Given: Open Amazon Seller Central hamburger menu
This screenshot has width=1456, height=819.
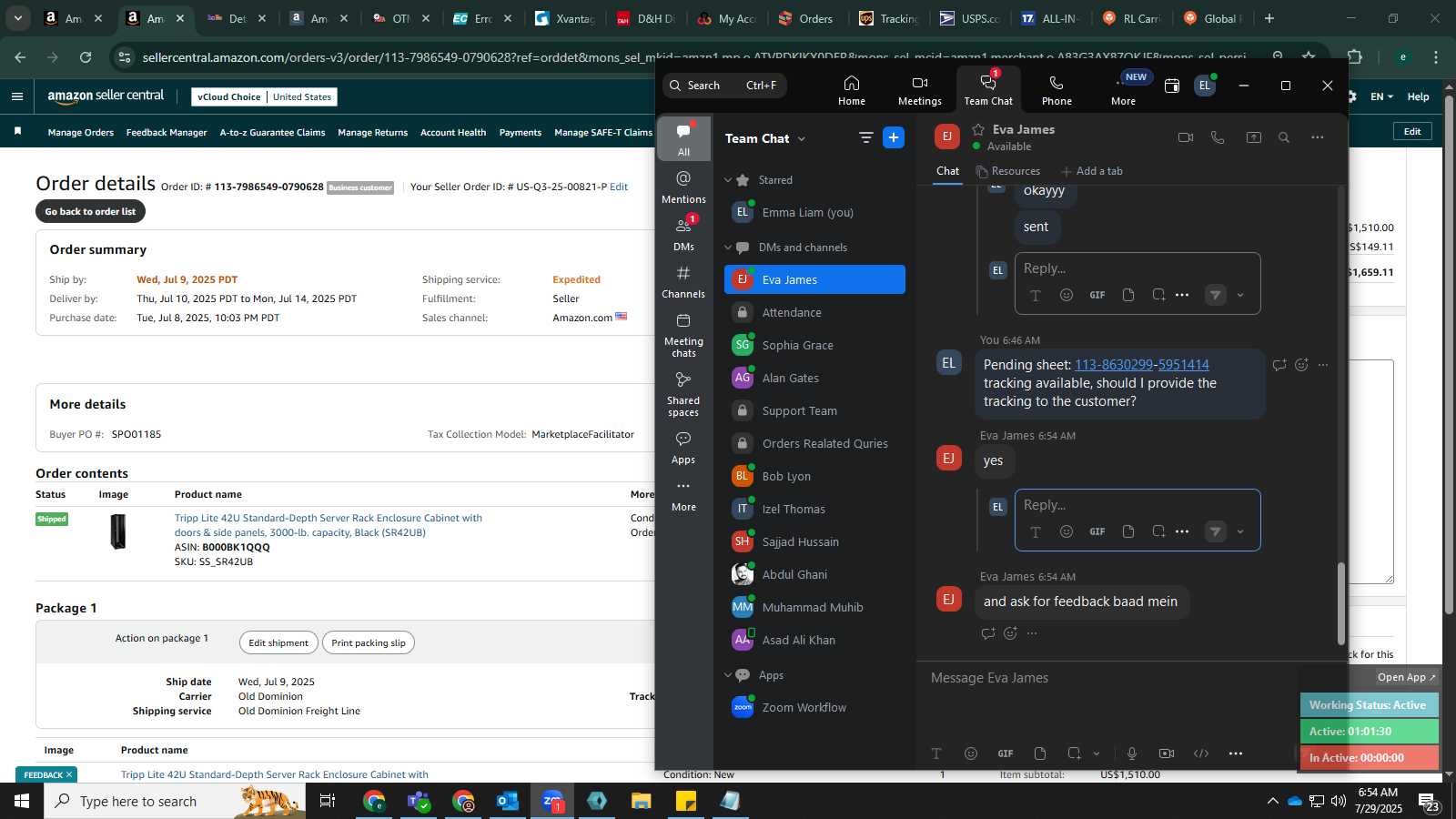Looking at the screenshot, I should 17,96.
